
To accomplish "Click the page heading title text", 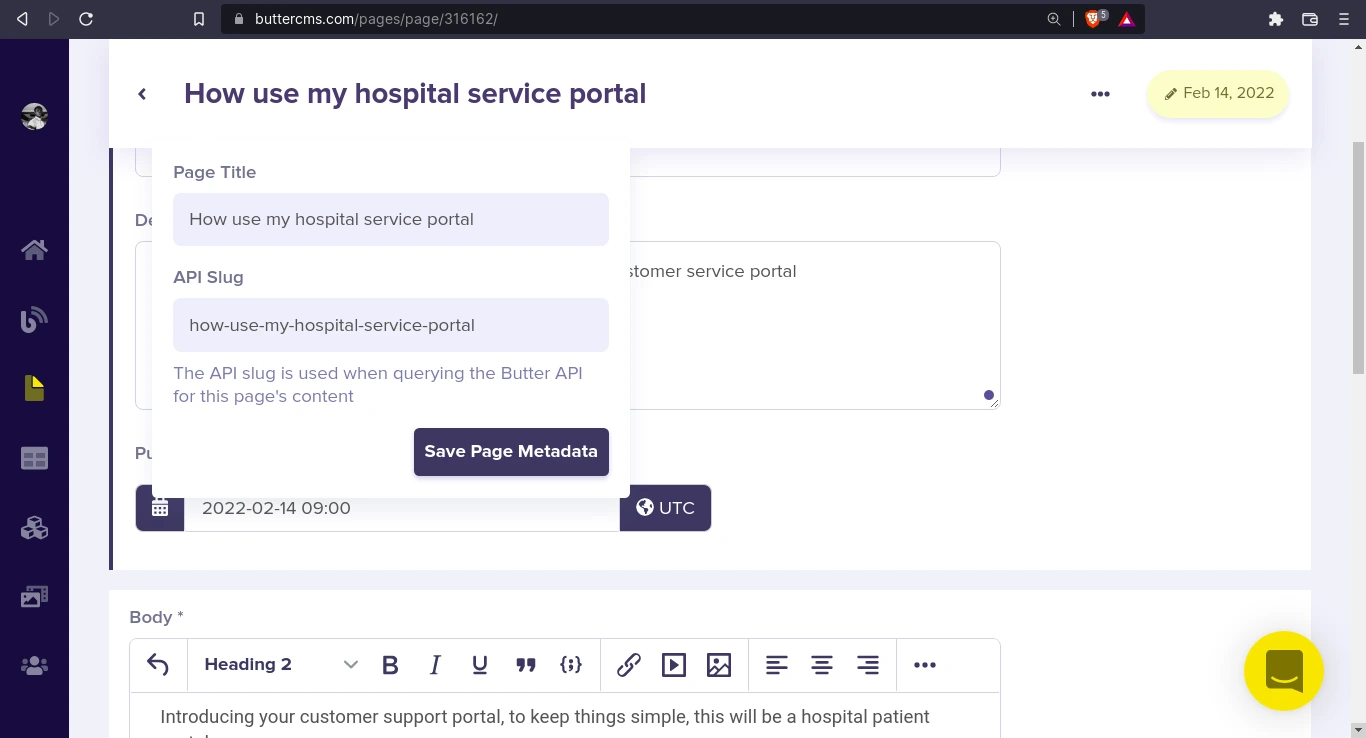I will [x=415, y=93].
